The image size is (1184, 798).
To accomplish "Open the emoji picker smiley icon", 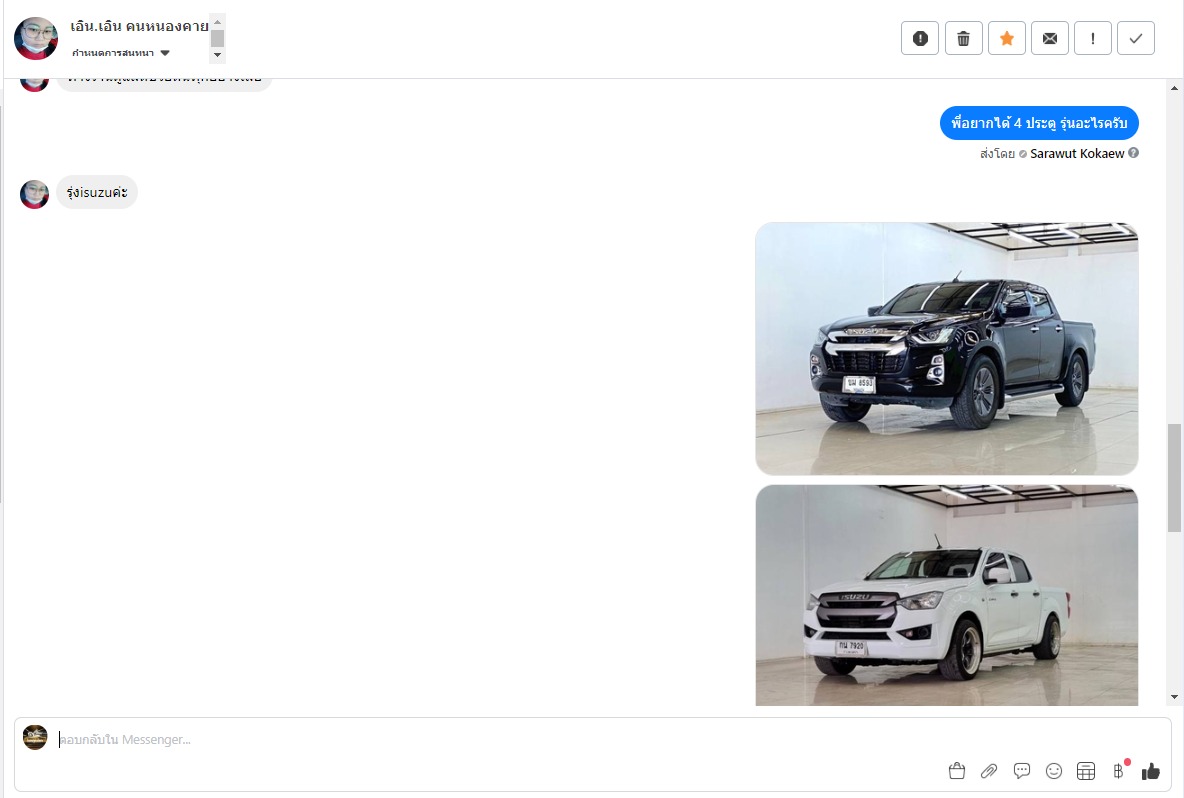I will 1054,771.
